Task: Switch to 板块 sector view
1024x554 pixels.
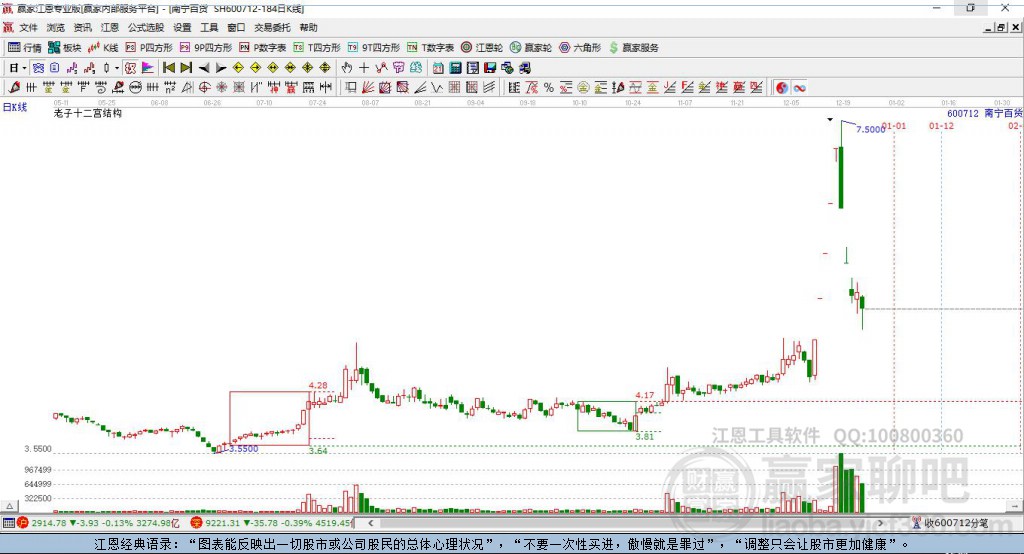Action: pos(65,48)
